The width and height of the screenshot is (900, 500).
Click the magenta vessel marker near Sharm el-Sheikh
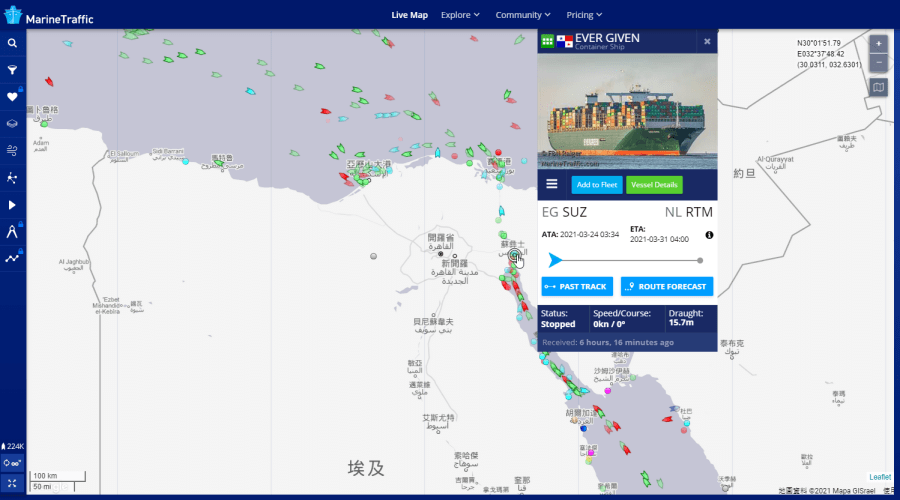pos(607,391)
